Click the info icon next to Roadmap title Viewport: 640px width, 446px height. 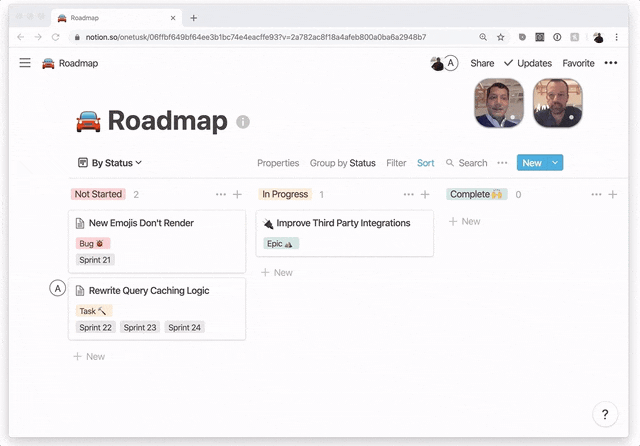pos(243,122)
